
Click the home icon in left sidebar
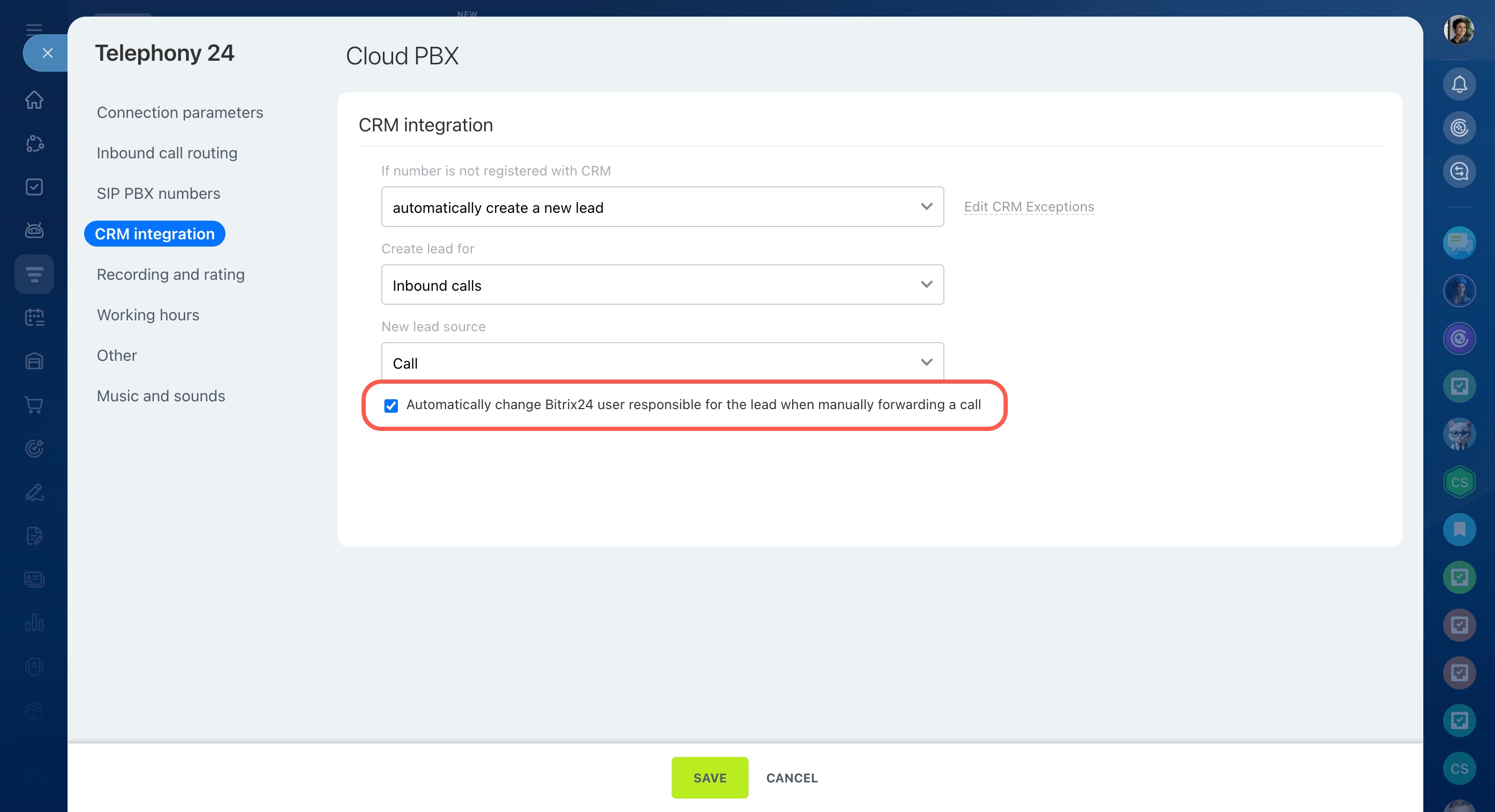[34, 100]
